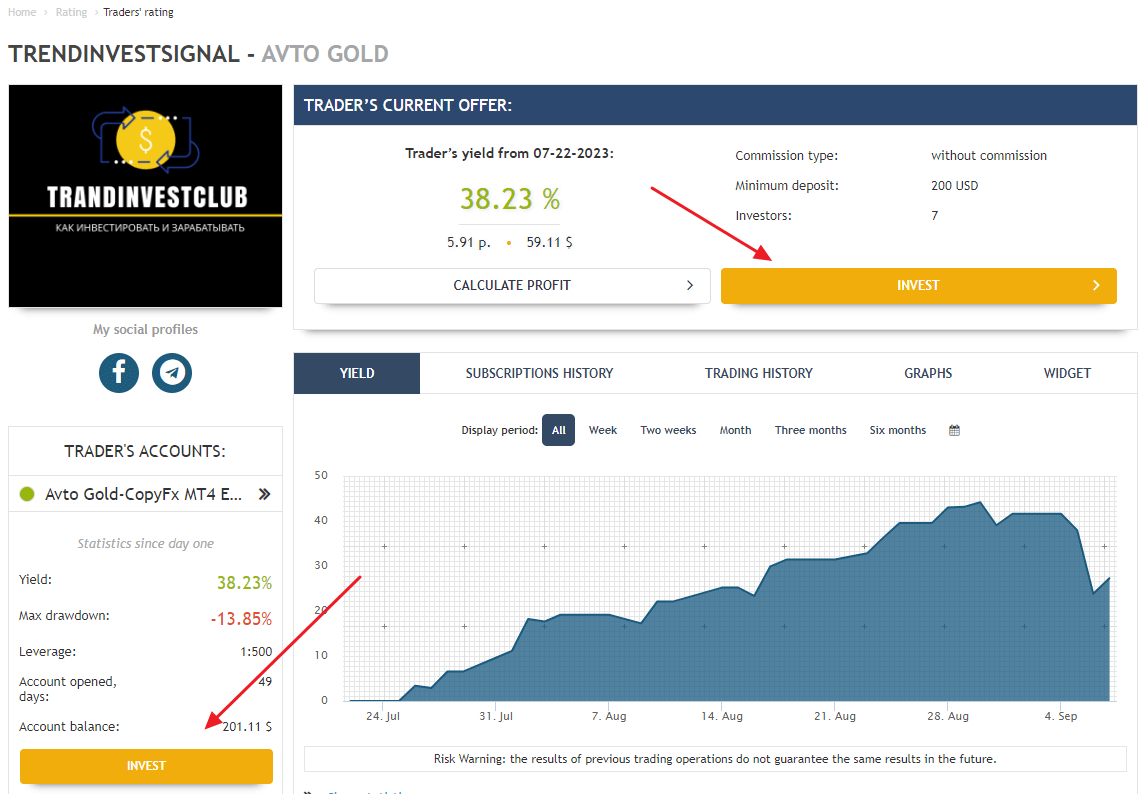Click the TRENDINVESTSIGNAL - AVTO GOLD heading

[198, 54]
